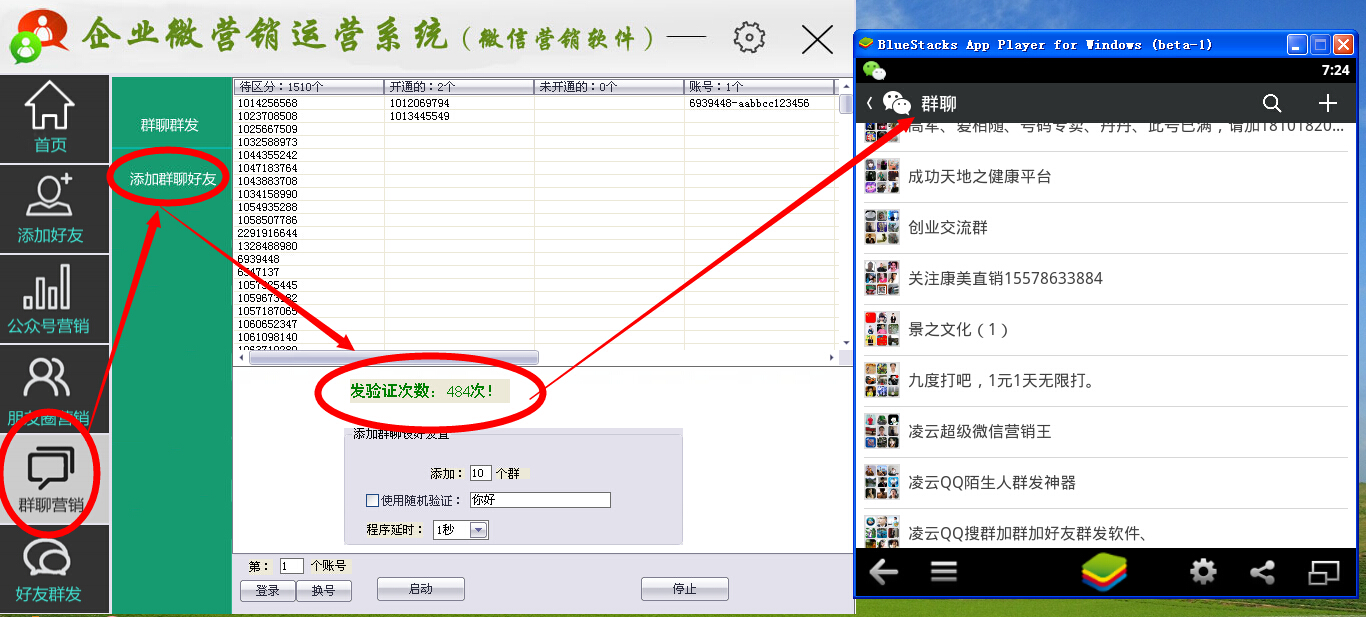Click the BlueStacks back arrow button
Viewport: 1366px width, 617px height.
point(883,572)
